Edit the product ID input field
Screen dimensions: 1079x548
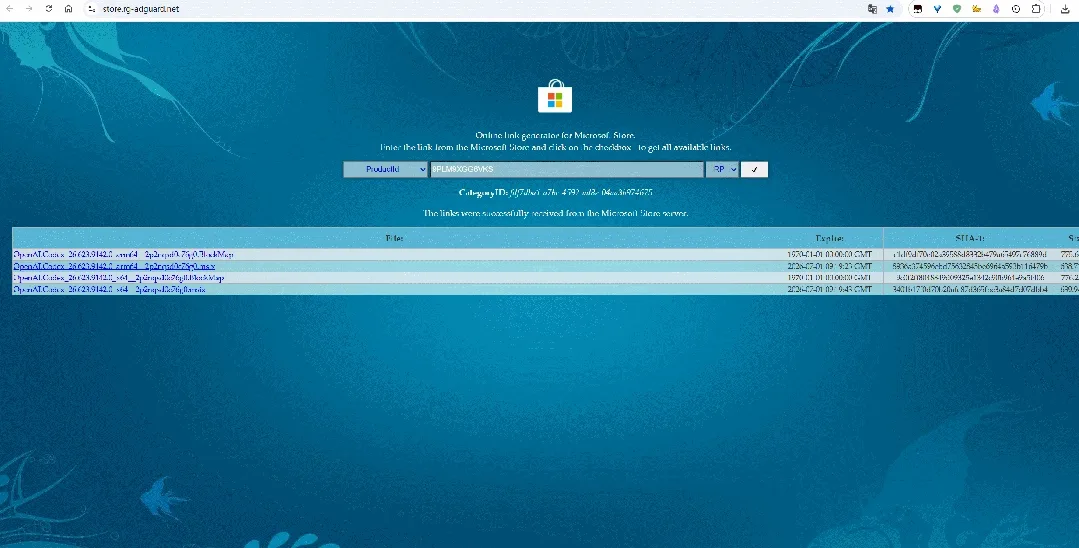click(567, 169)
